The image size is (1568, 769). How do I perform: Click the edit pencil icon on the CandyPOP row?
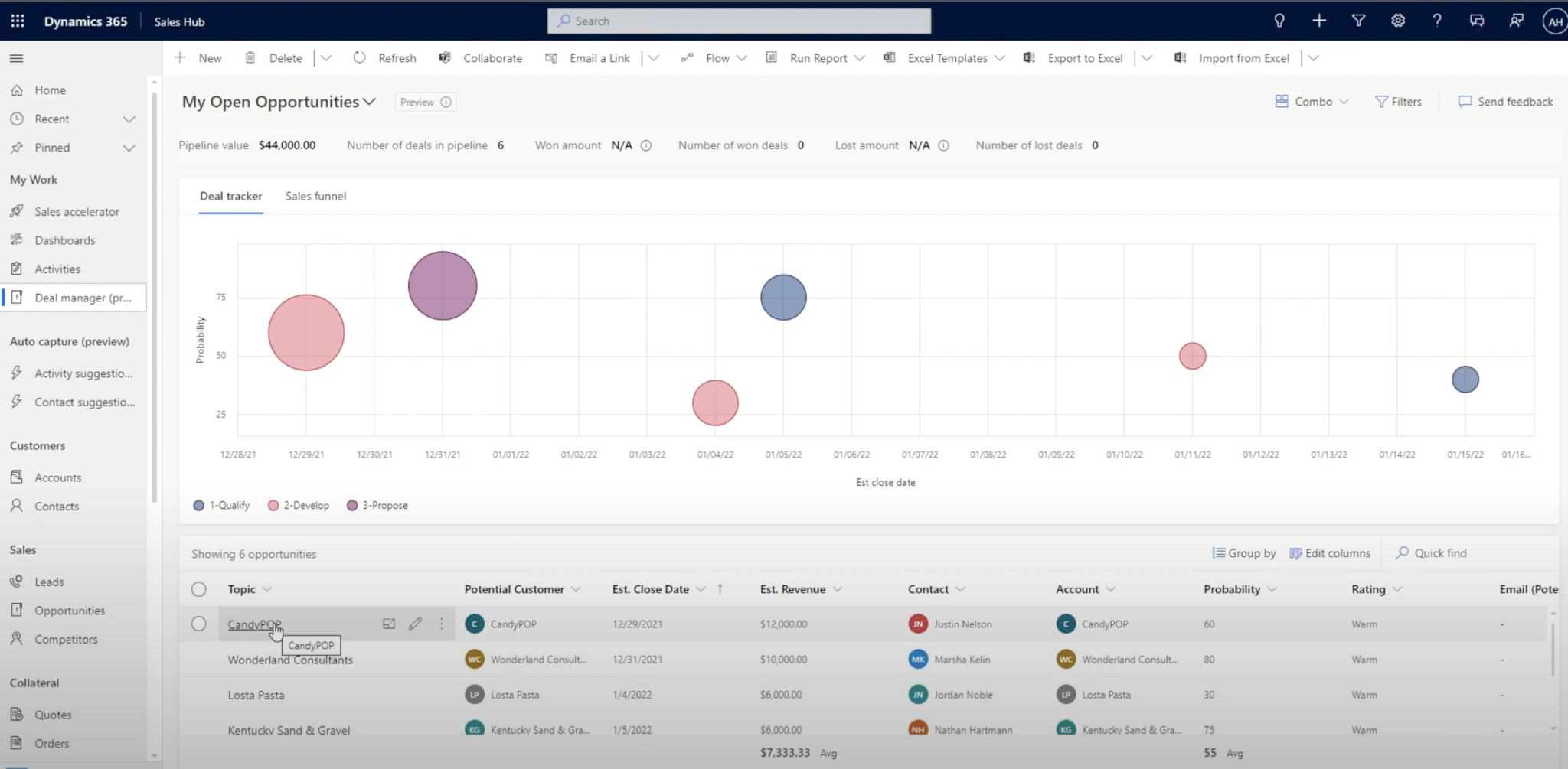(414, 624)
